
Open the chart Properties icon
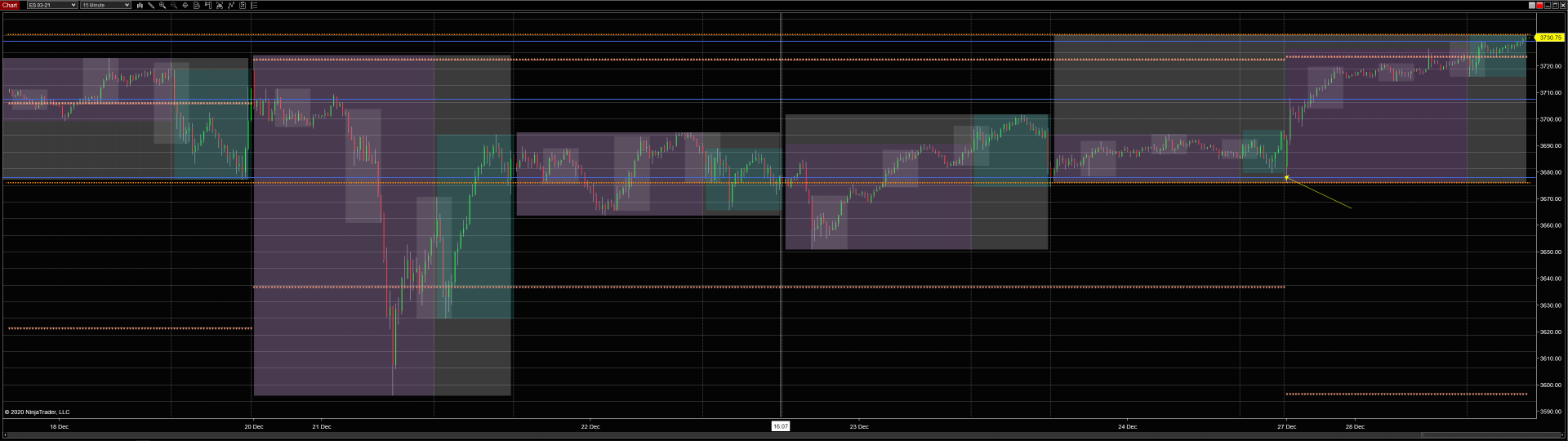click(x=254, y=5)
